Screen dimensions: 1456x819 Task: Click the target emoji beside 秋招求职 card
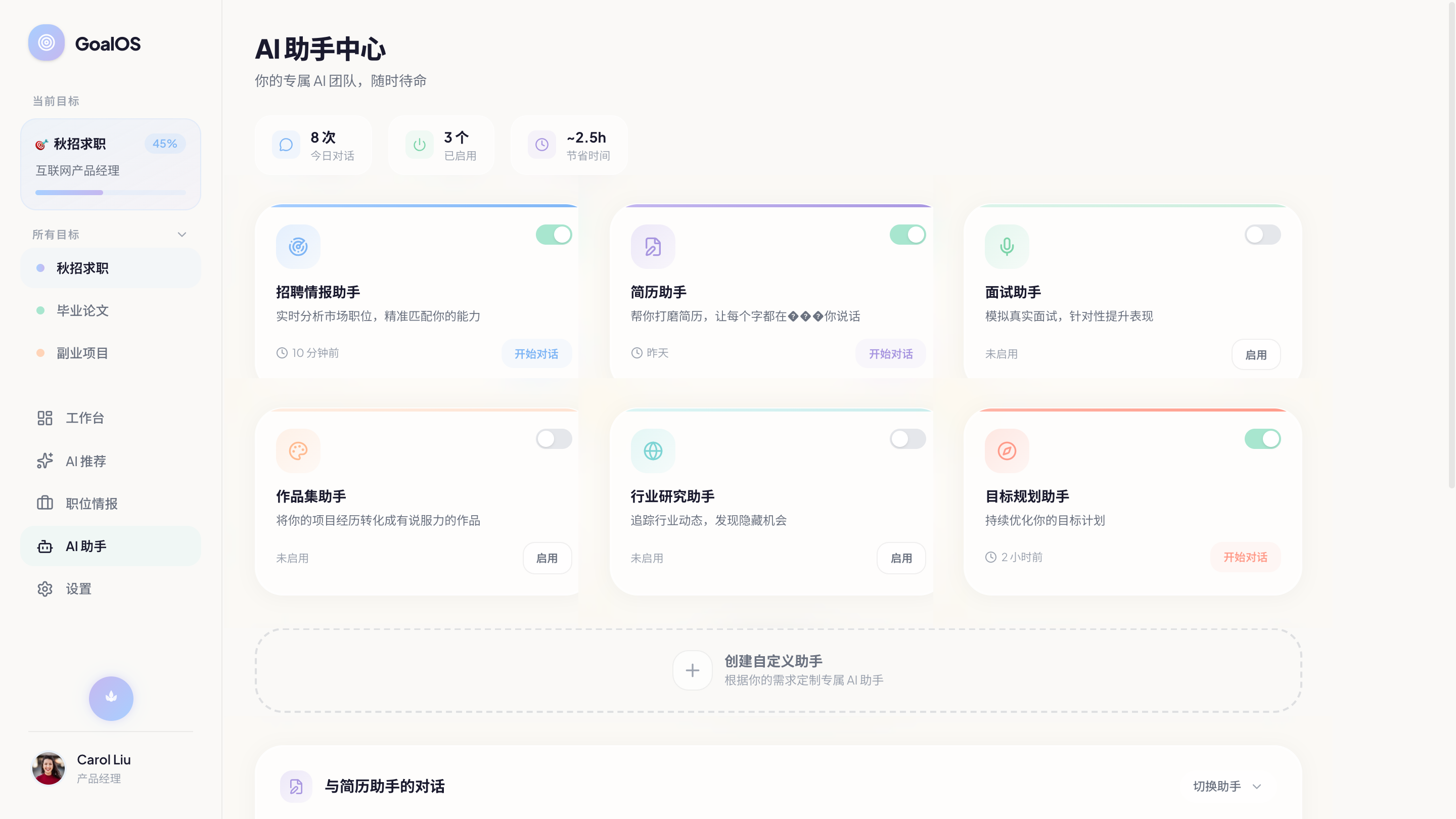pos(41,144)
